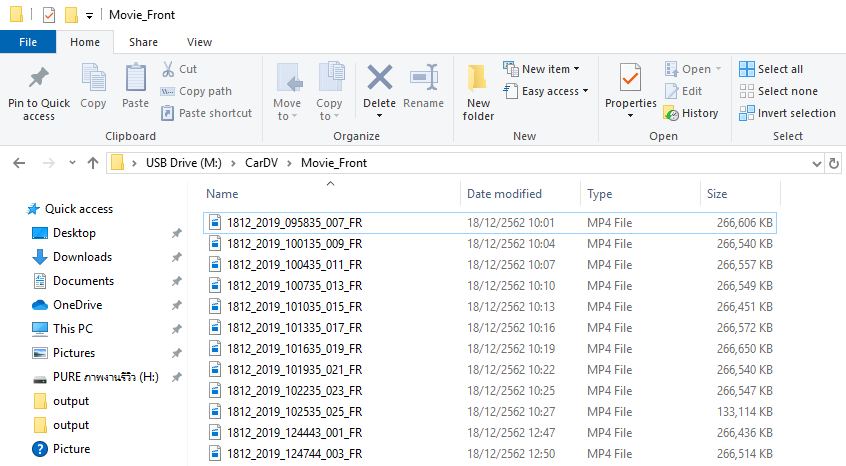Select file 1812_2019_124443_001_FR

pyautogui.click(x=490, y=433)
